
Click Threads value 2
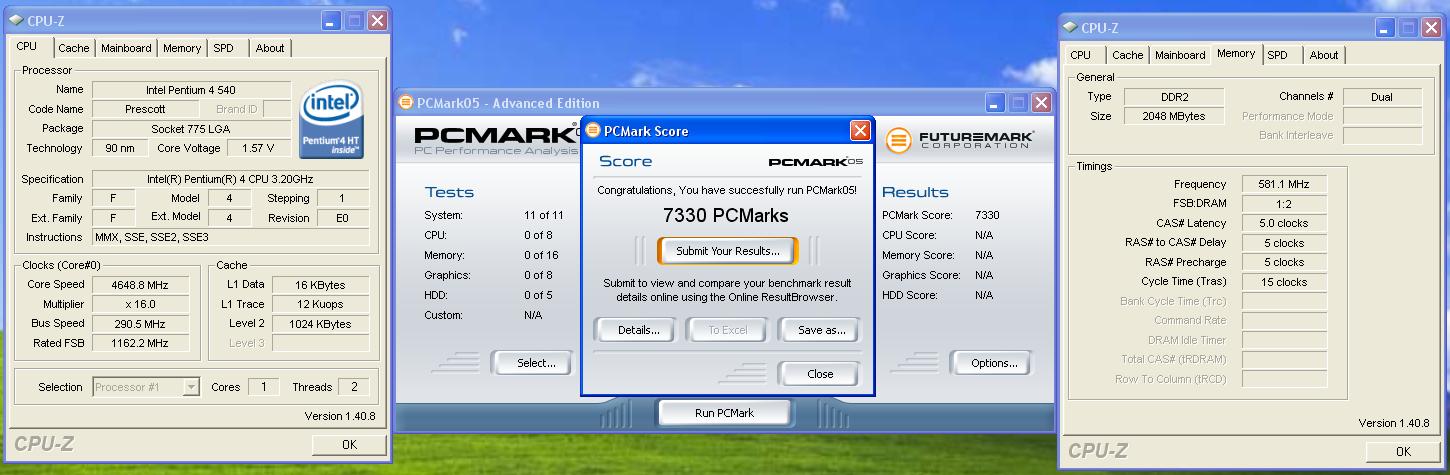[354, 387]
